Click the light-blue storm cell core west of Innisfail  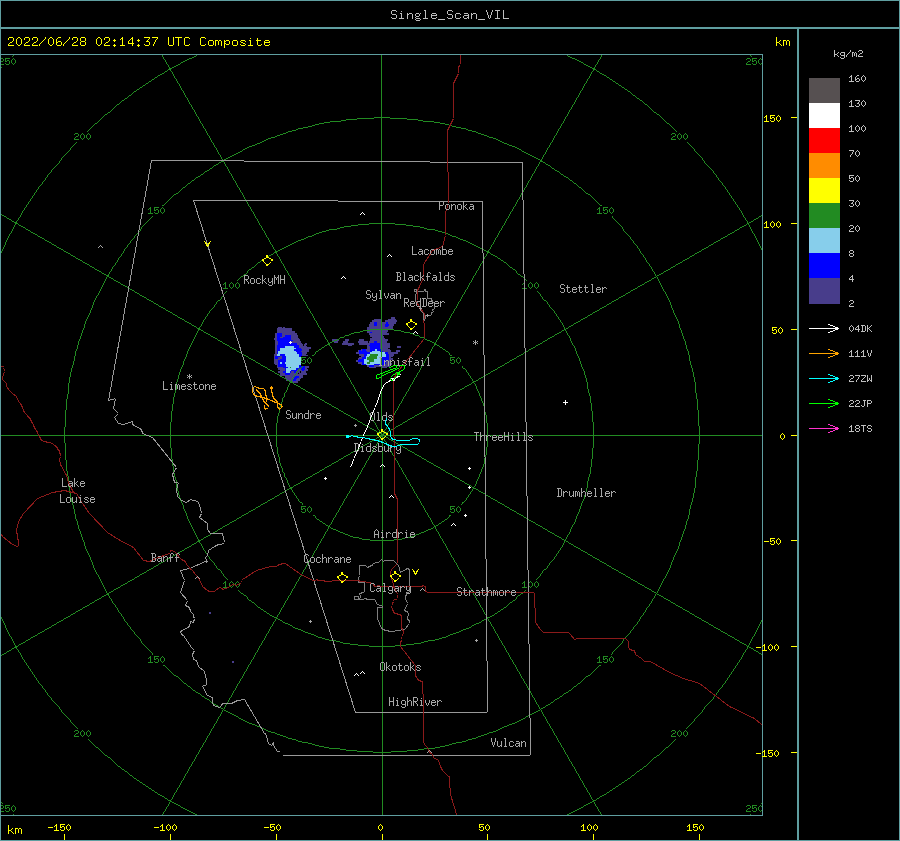[290, 359]
